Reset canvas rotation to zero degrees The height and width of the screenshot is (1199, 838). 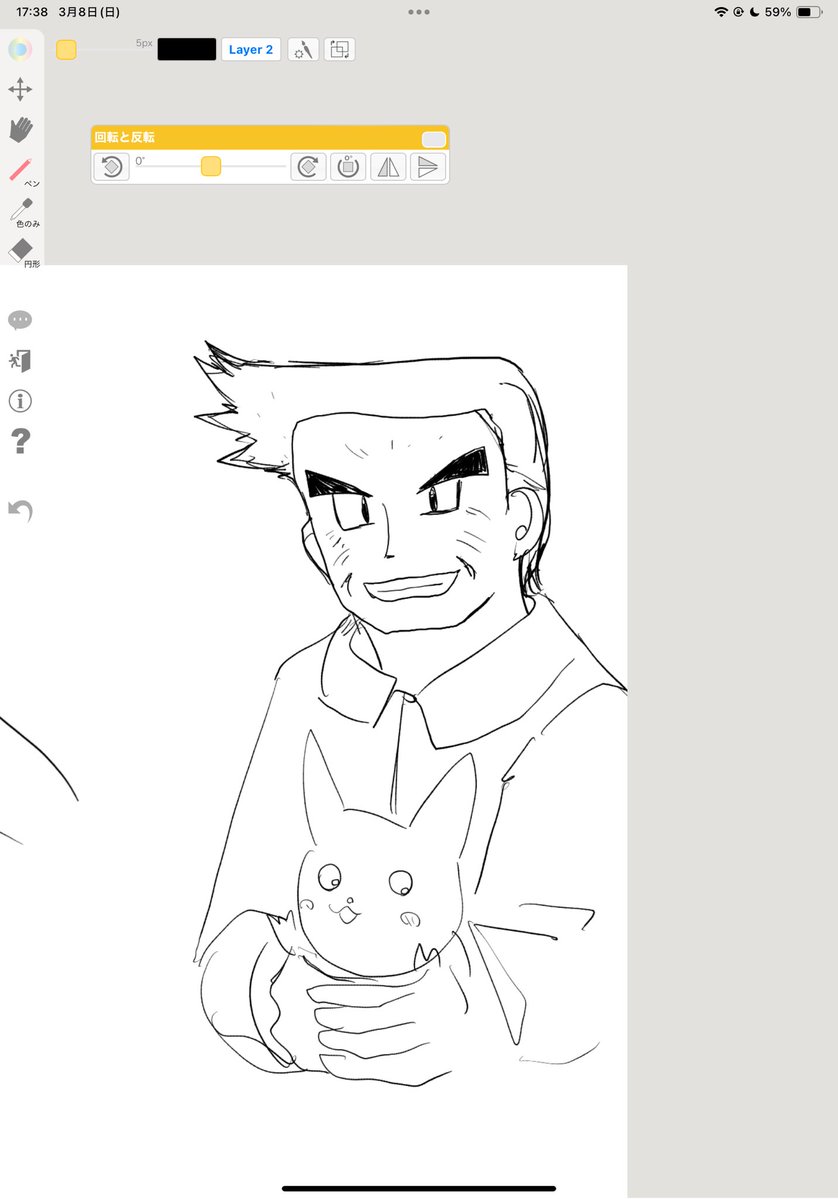(348, 167)
